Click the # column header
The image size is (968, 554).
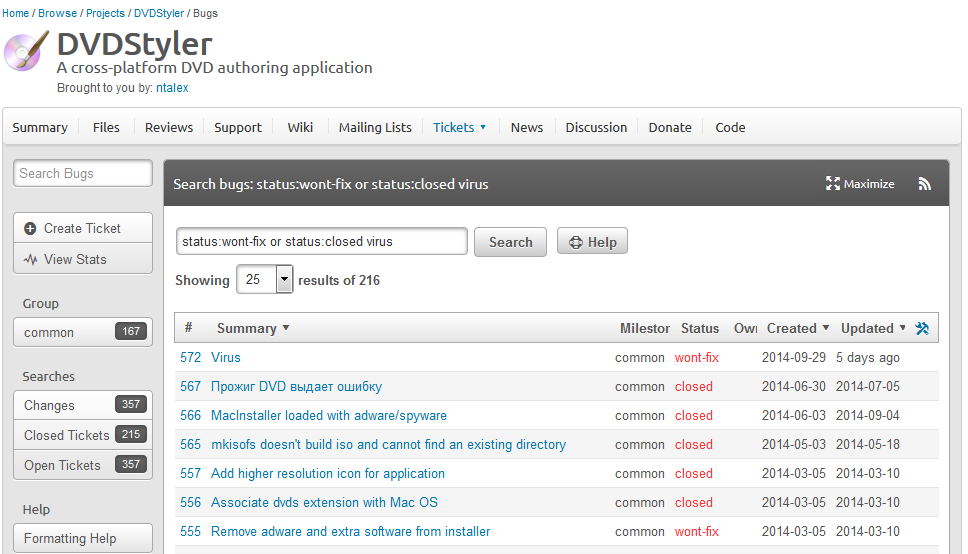tap(188, 327)
